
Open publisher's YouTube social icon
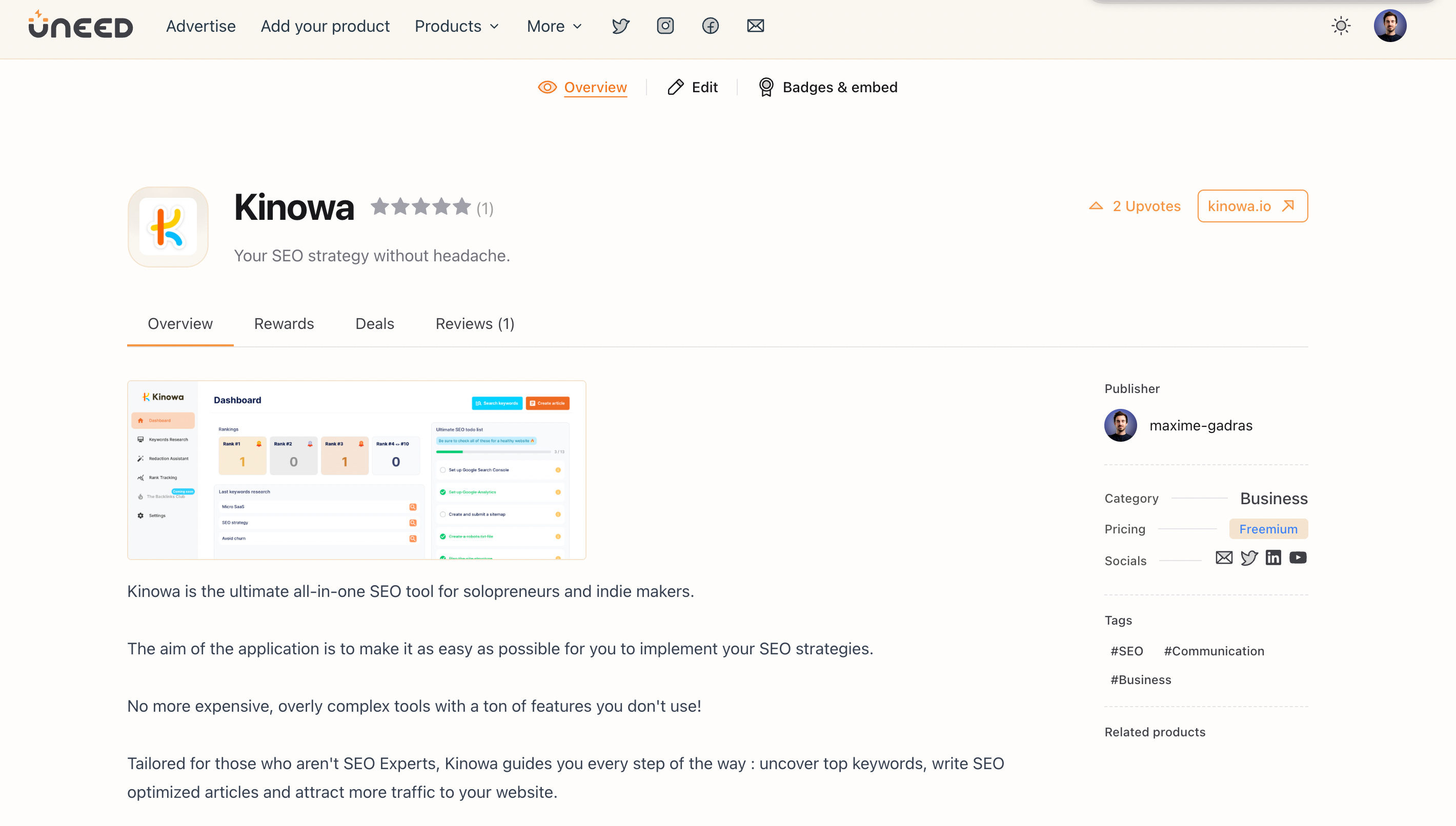tap(1298, 558)
